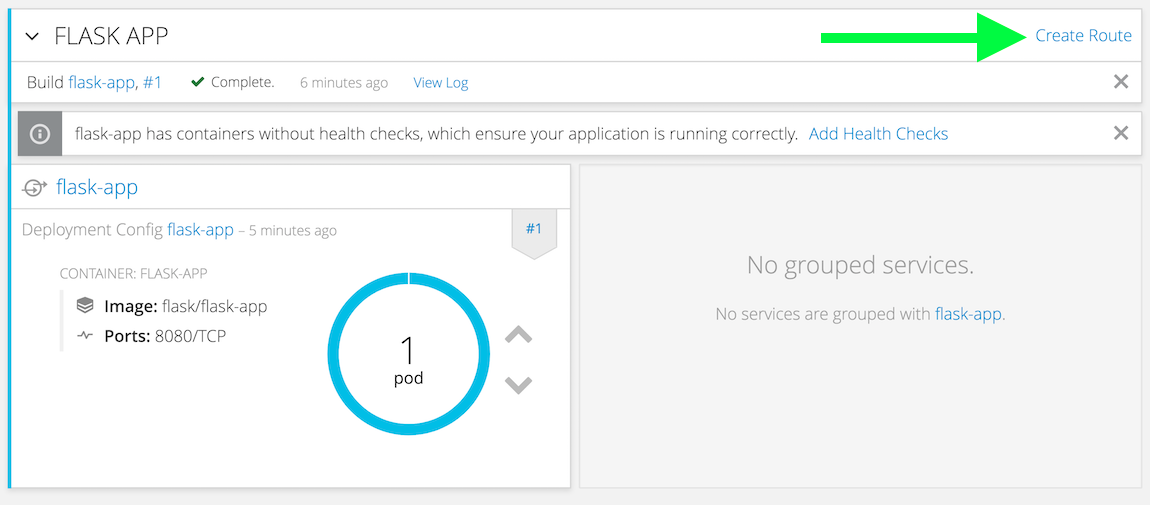The height and width of the screenshot is (505, 1150).
Task: Open deployment #1 badge
Action: click(x=534, y=230)
